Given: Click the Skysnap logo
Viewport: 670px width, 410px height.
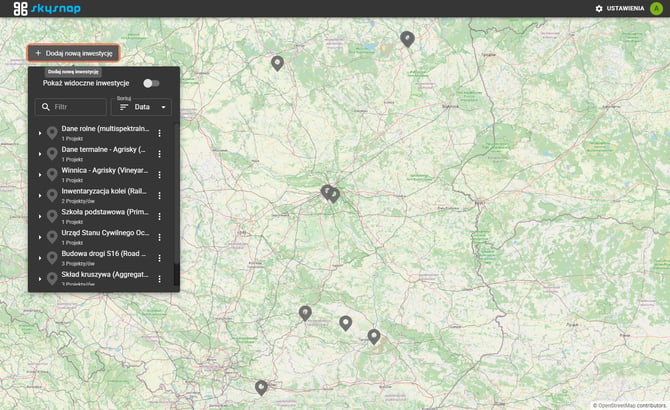Looking at the screenshot, I should tap(47, 8).
